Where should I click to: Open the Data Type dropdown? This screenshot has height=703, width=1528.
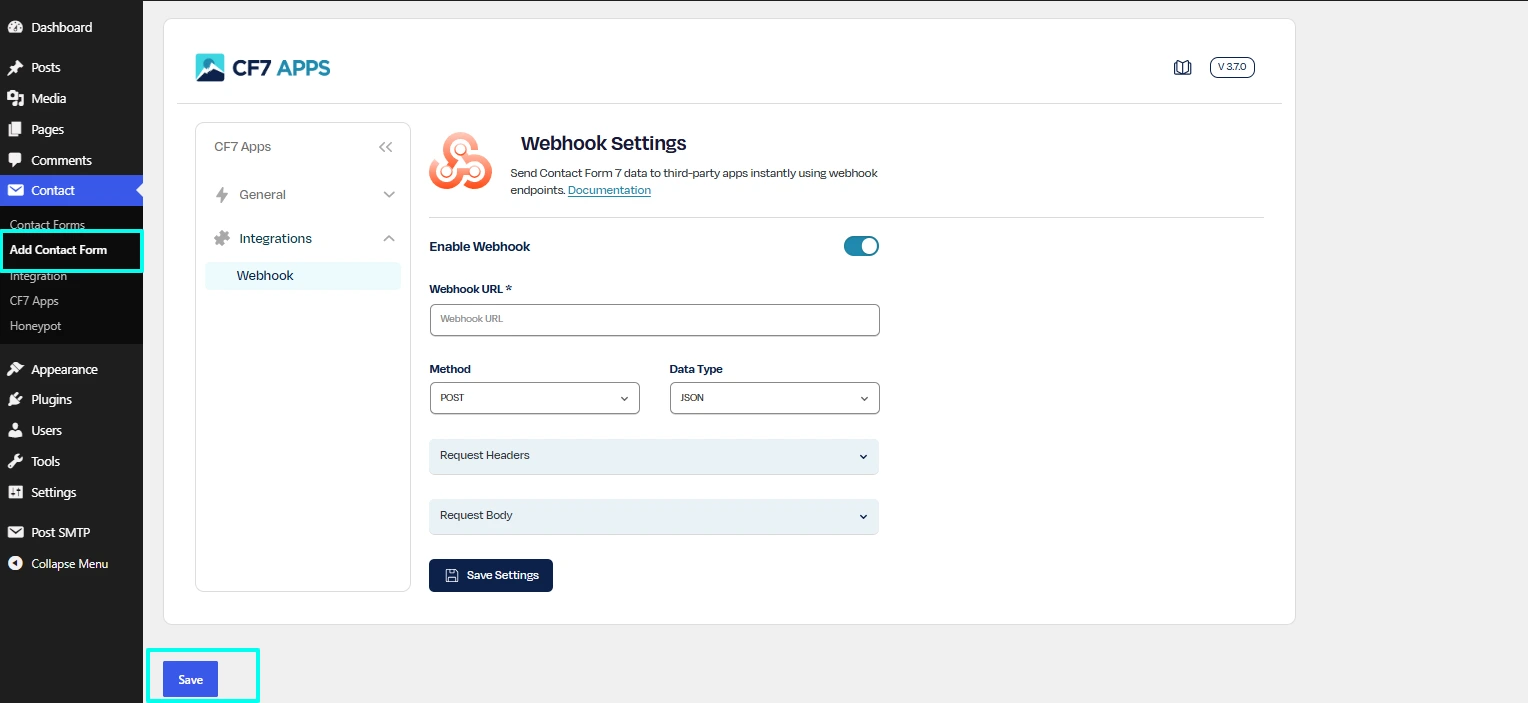click(774, 398)
